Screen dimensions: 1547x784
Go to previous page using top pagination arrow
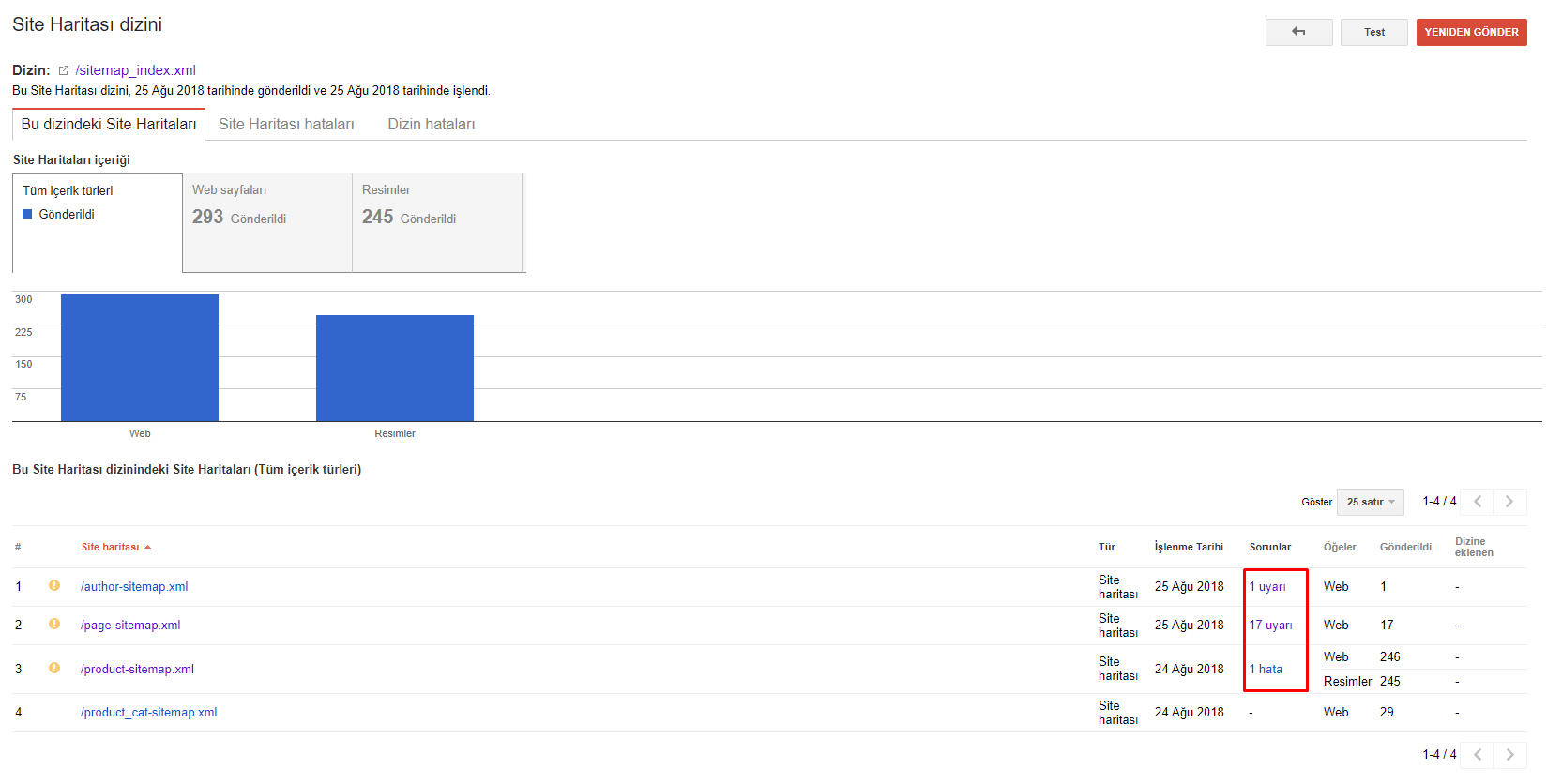coord(1478,502)
